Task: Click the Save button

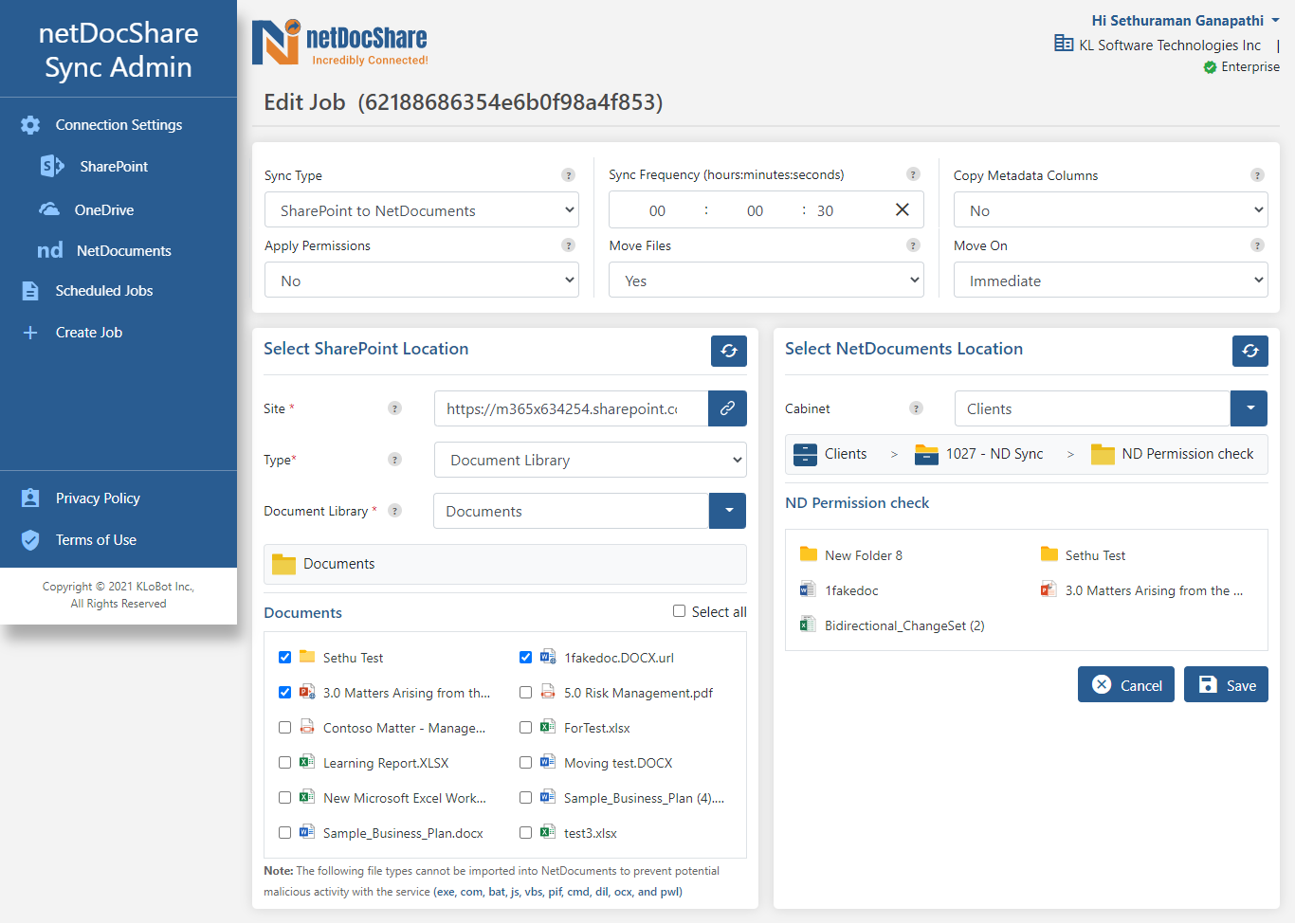Action: click(1226, 684)
